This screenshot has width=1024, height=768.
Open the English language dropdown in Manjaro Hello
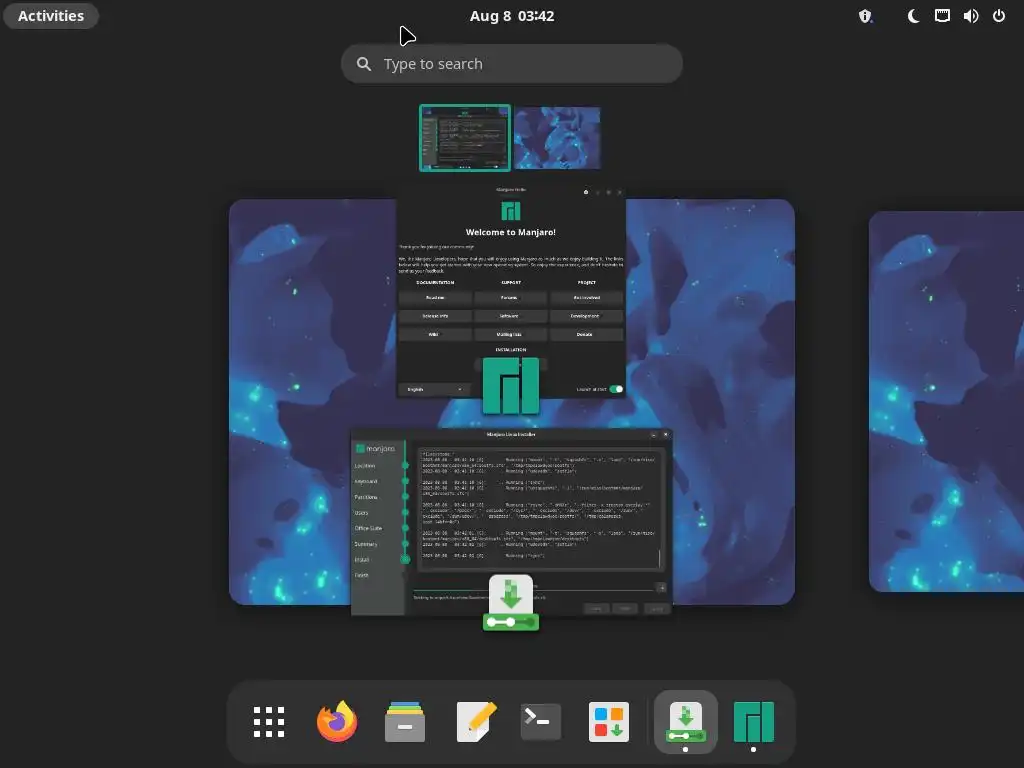click(434, 389)
